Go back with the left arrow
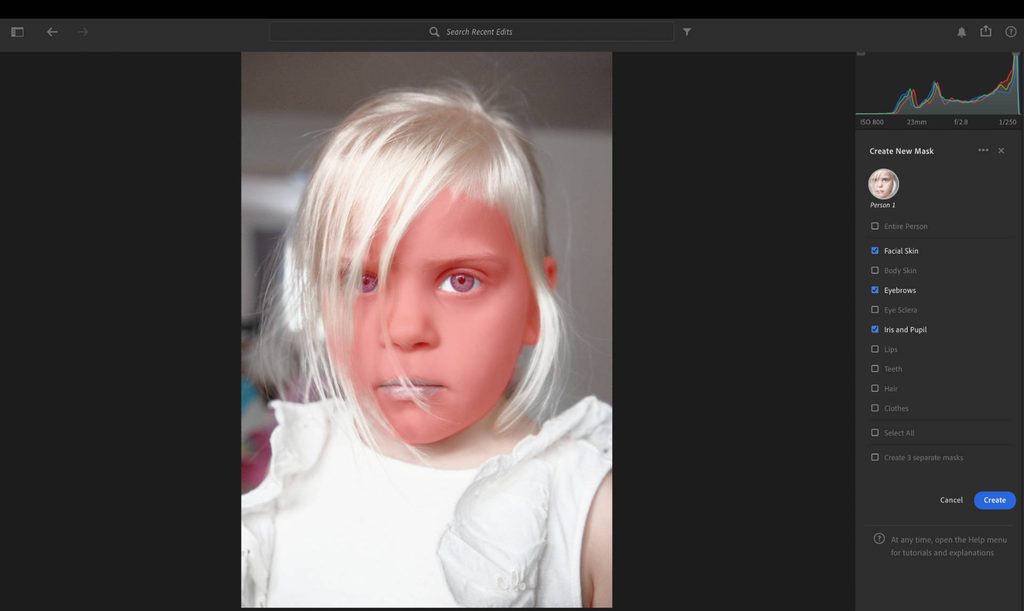The height and width of the screenshot is (611, 1024). pos(52,31)
